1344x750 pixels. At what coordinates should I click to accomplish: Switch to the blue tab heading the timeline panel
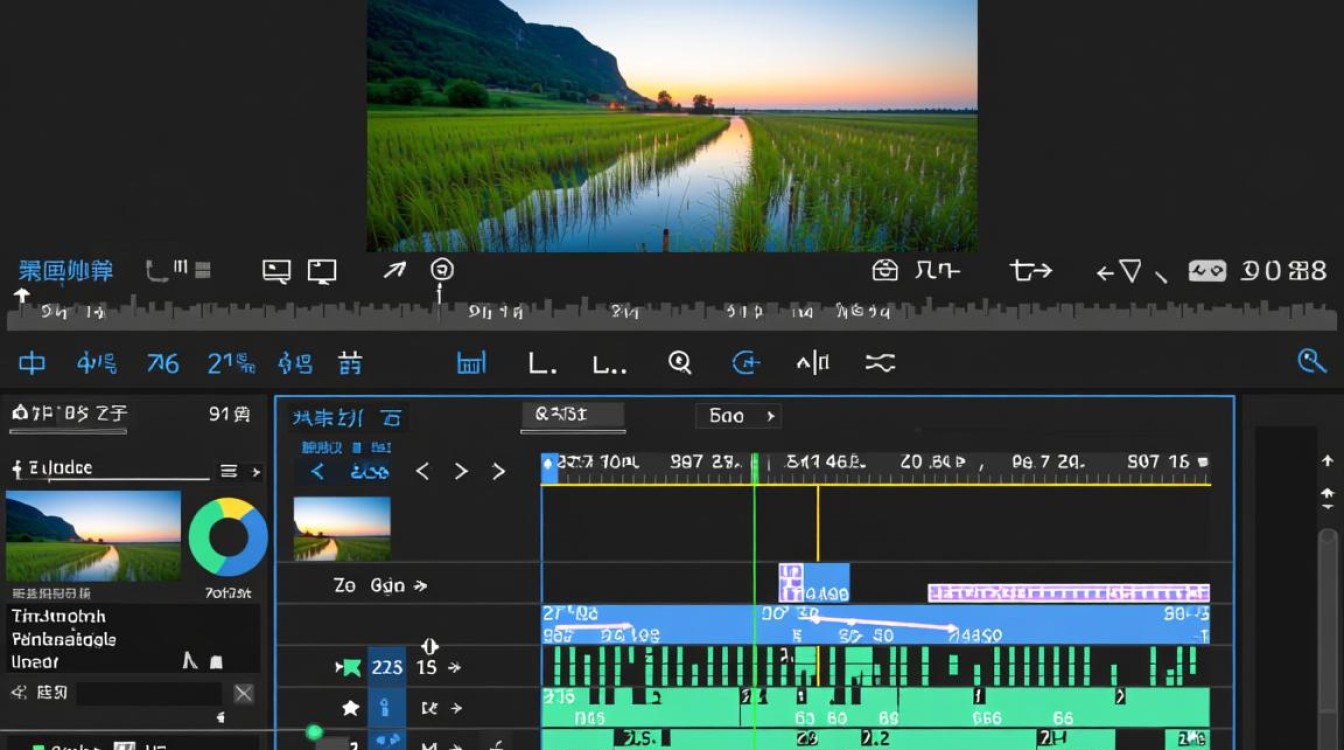(x=346, y=418)
